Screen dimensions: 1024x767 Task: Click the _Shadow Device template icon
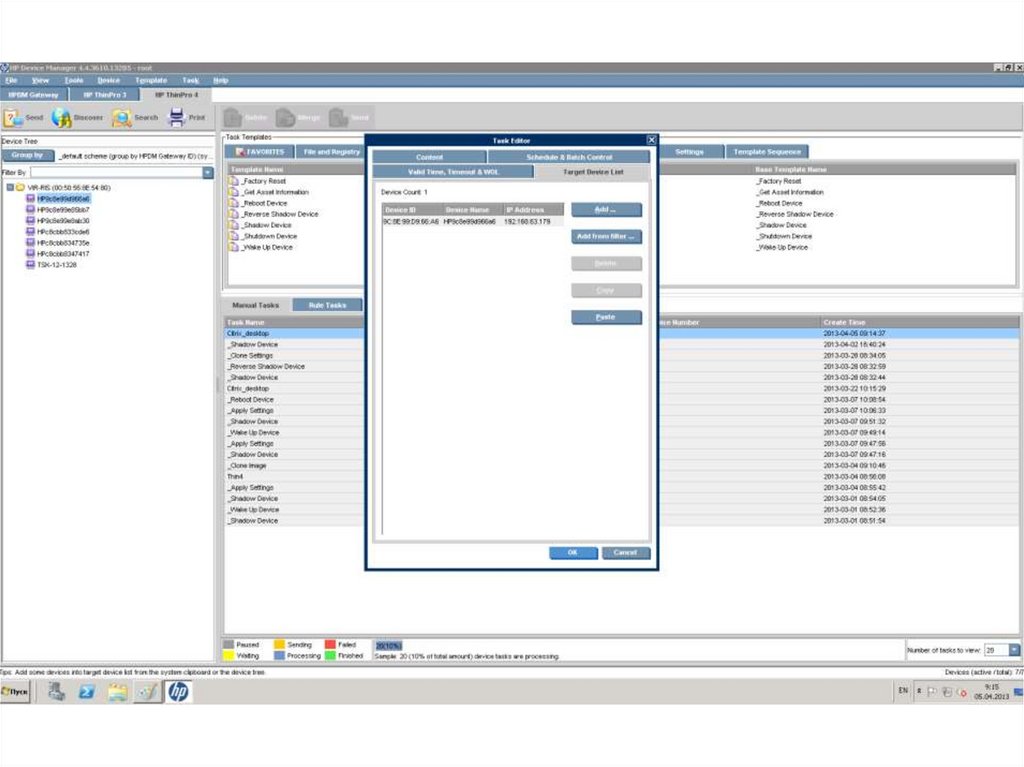[234, 225]
